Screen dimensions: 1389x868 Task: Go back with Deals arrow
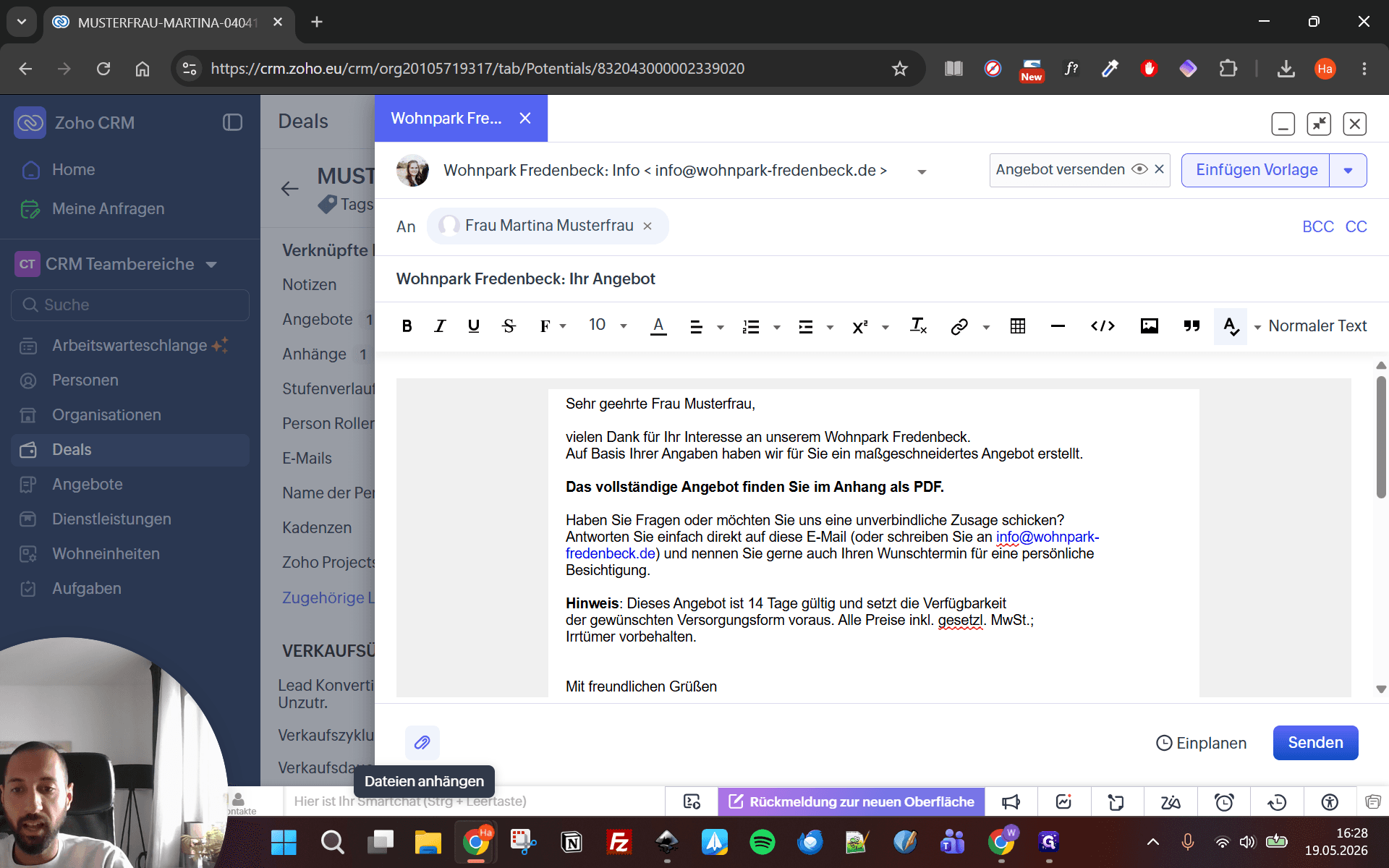[289, 189]
